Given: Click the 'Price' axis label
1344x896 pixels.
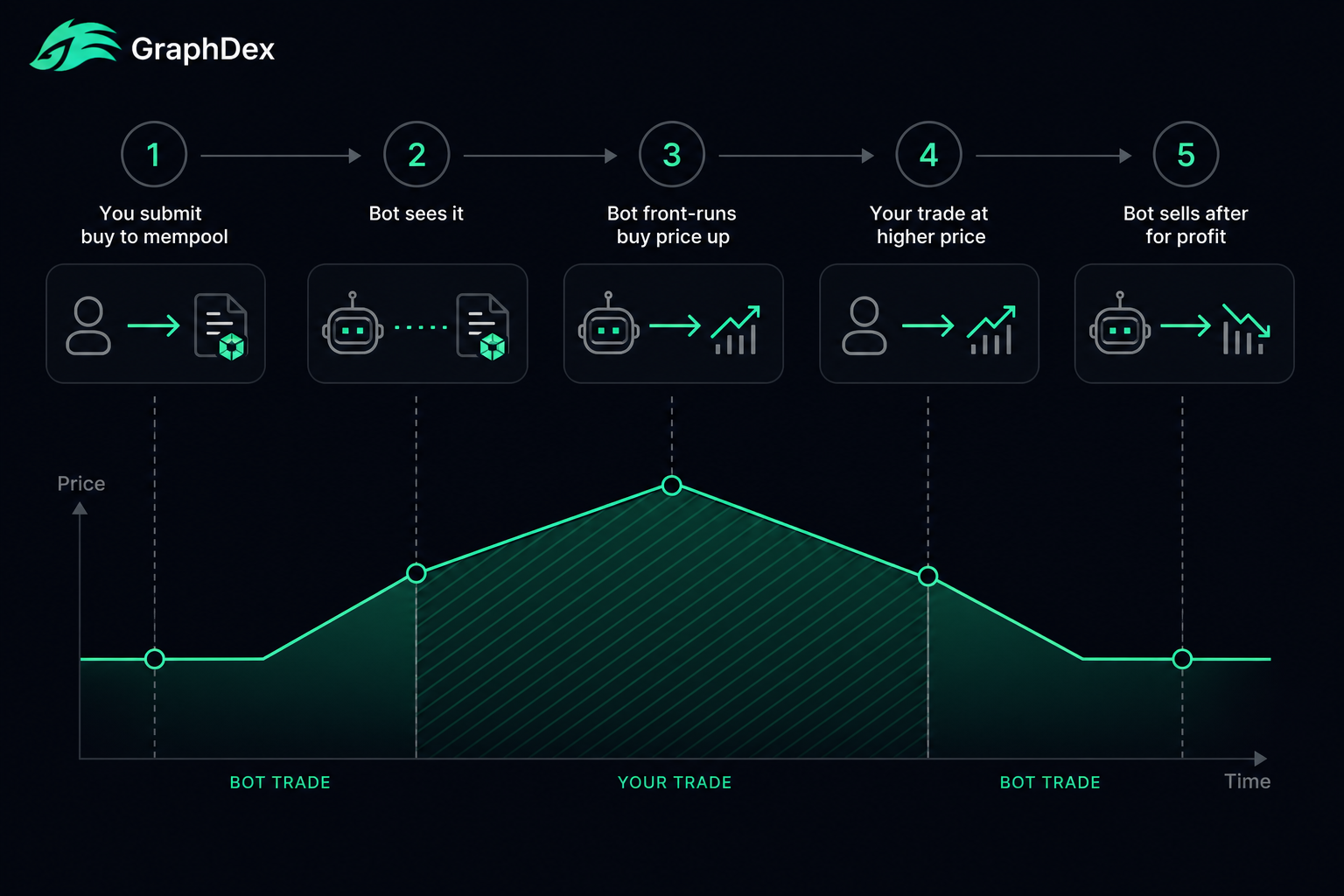Looking at the screenshot, I should click(81, 484).
